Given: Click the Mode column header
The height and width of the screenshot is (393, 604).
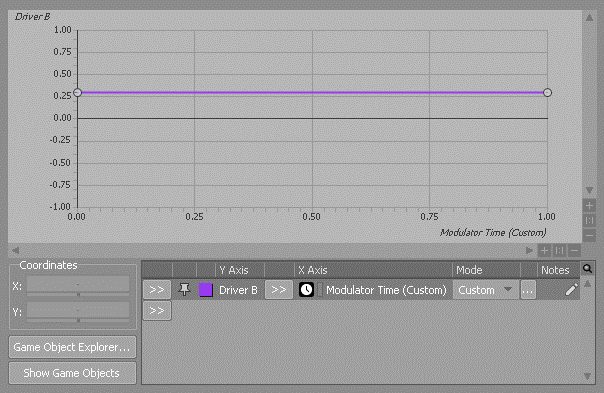Looking at the screenshot, I should click(486, 270).
